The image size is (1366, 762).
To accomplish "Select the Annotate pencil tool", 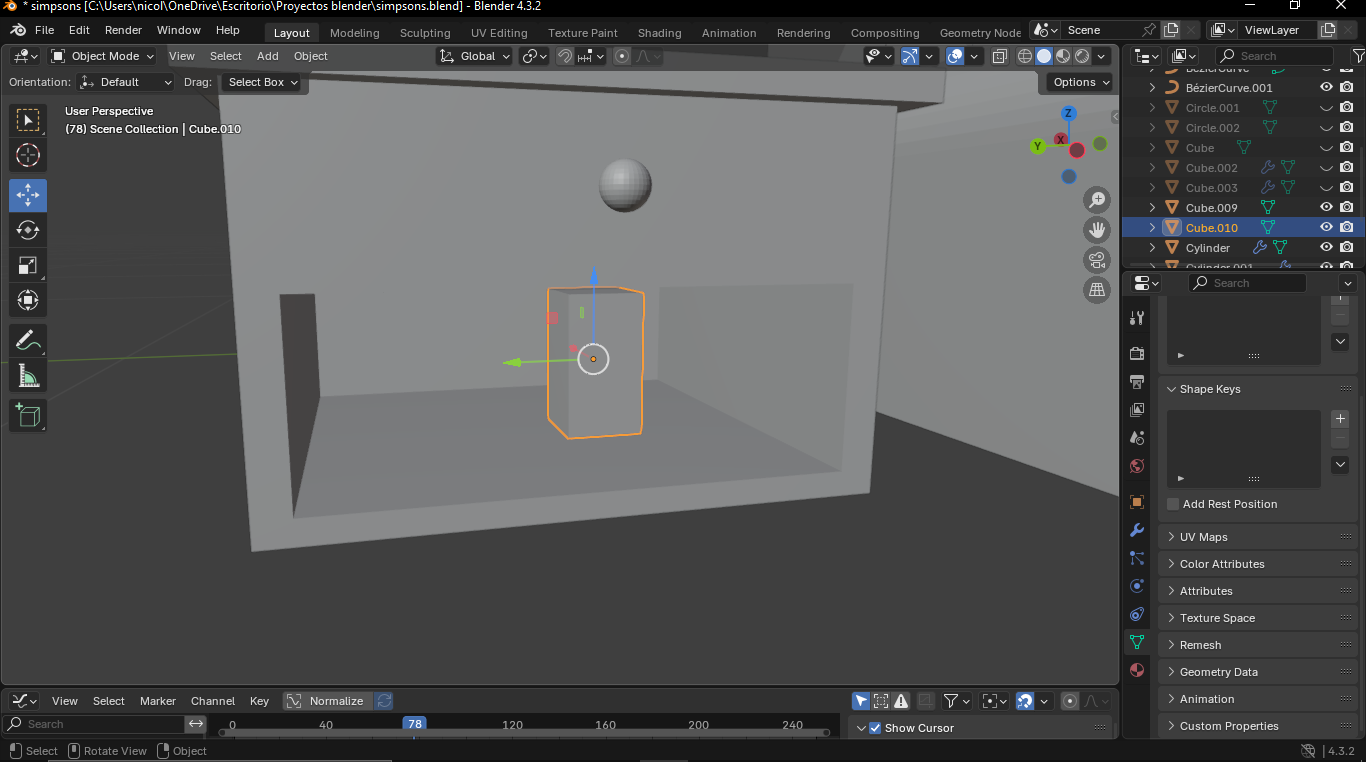I will point(28,340).
